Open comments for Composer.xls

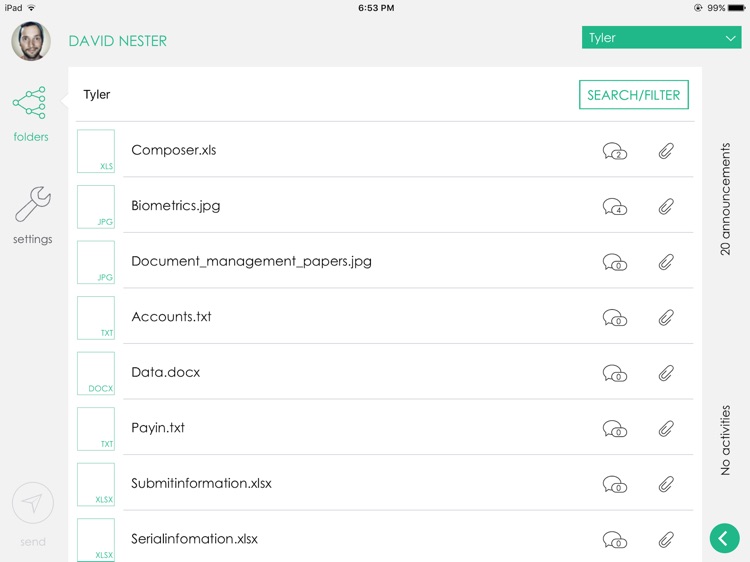tap(615, 151)
